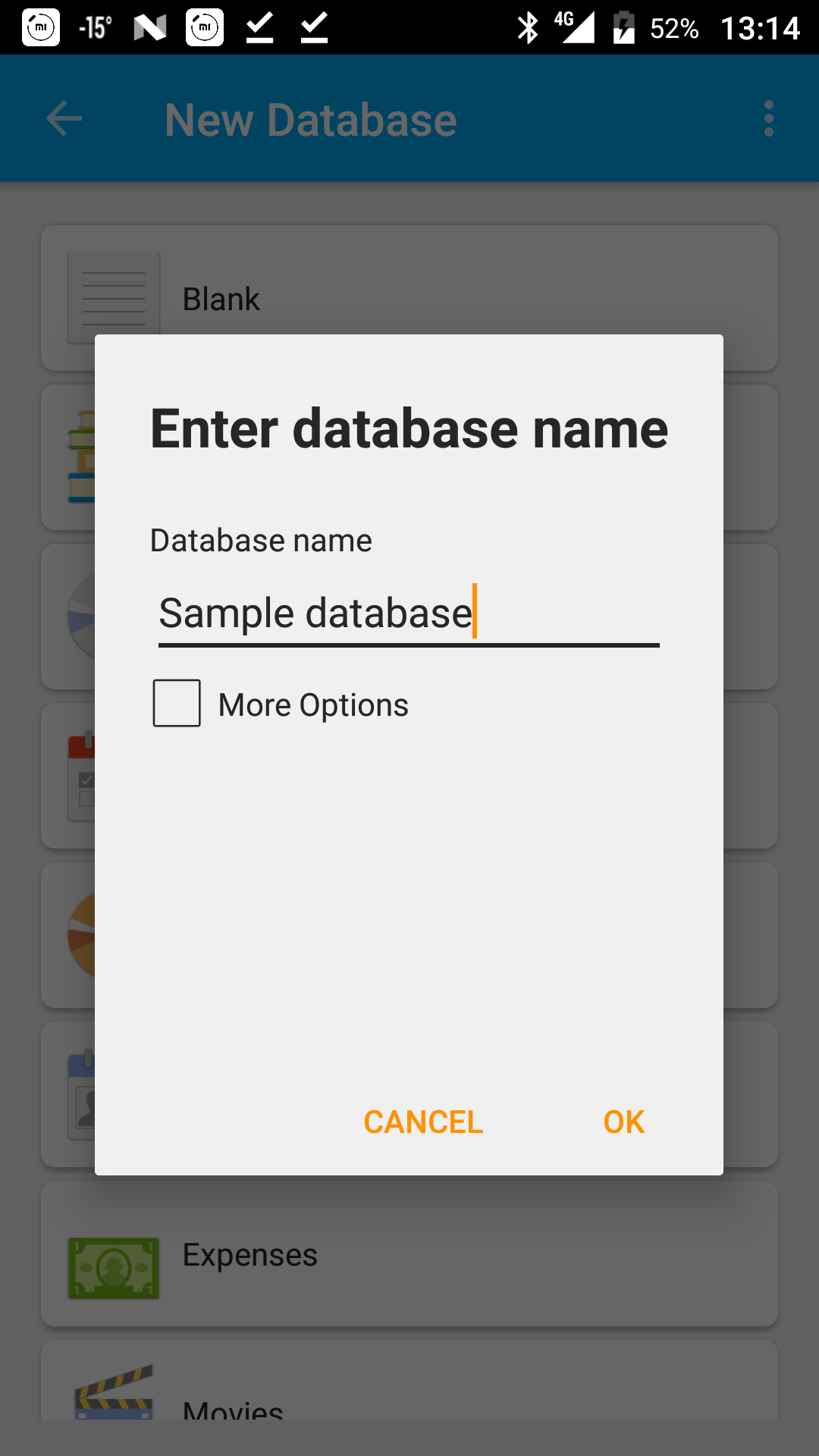Focus the Database name text field
The width and height of the screenshot is (819, 1456).
click(x=409, y=613)
